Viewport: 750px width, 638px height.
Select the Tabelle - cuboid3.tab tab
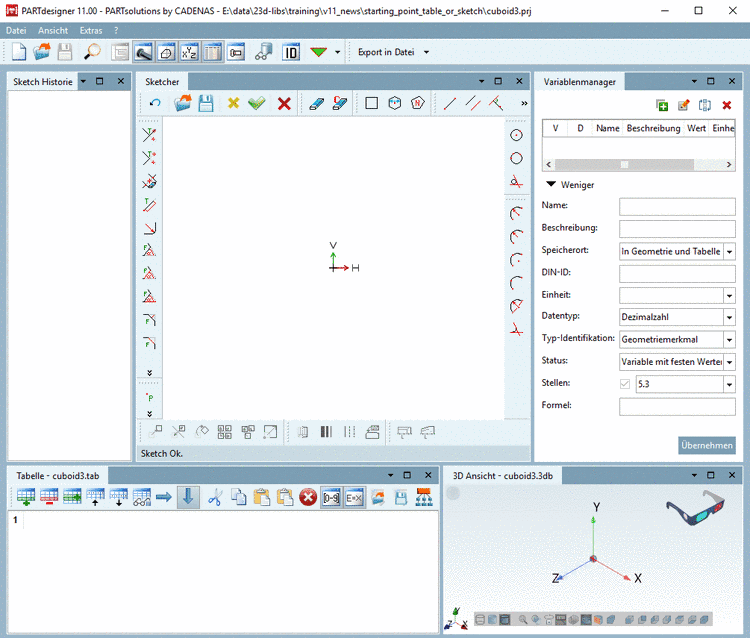(58, 476)
